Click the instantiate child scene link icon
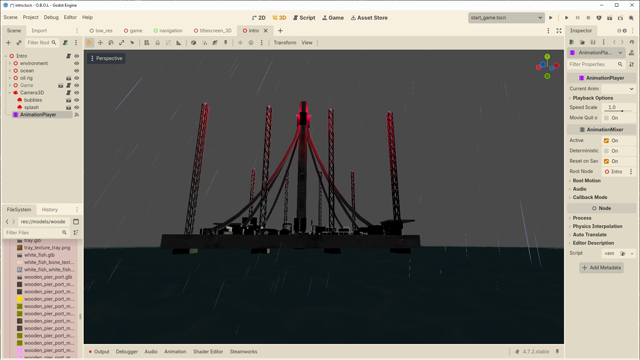640x360 pixels. point(19,42)
